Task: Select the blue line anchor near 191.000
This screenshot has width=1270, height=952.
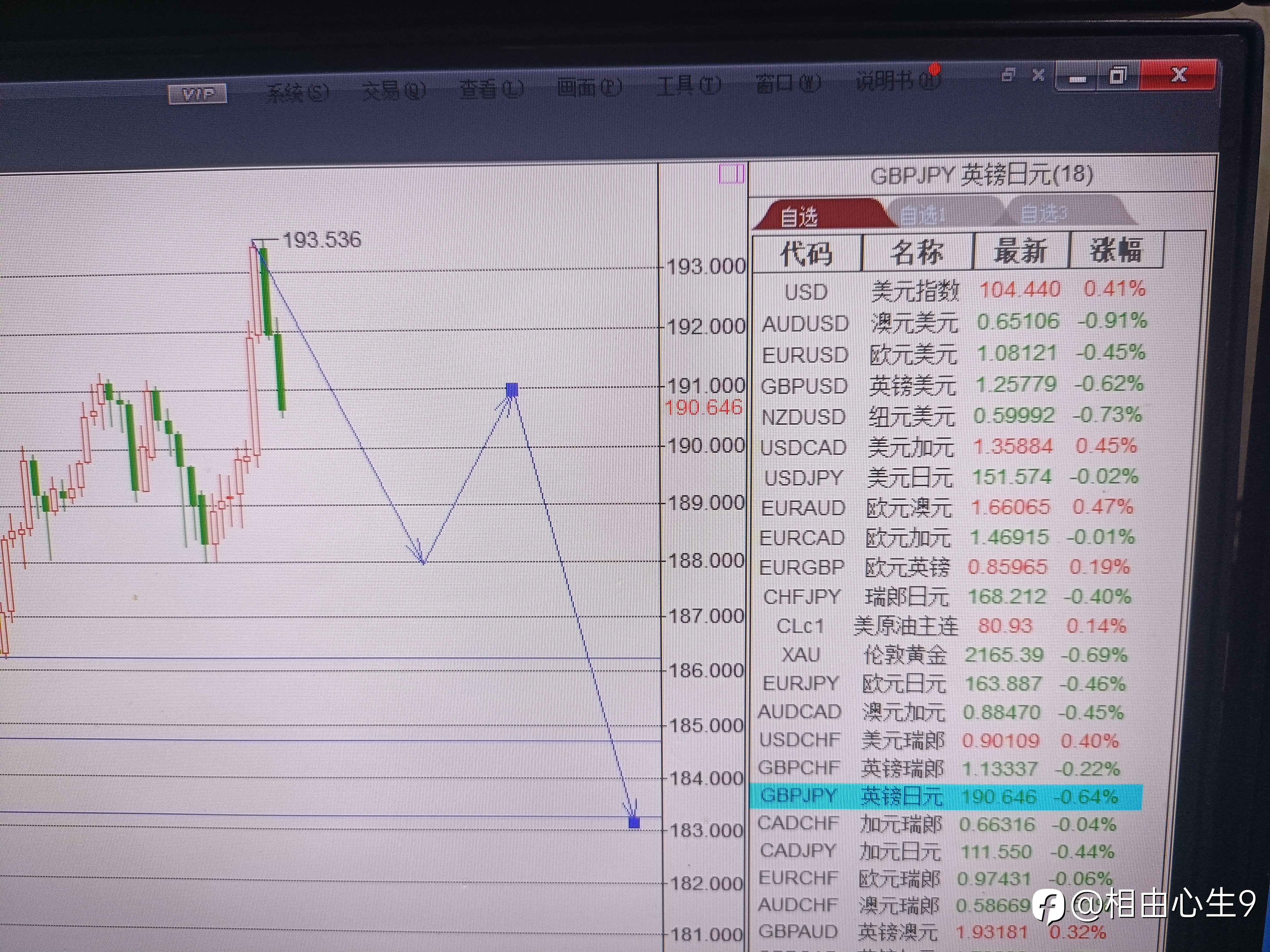Action: click(512, 390)
